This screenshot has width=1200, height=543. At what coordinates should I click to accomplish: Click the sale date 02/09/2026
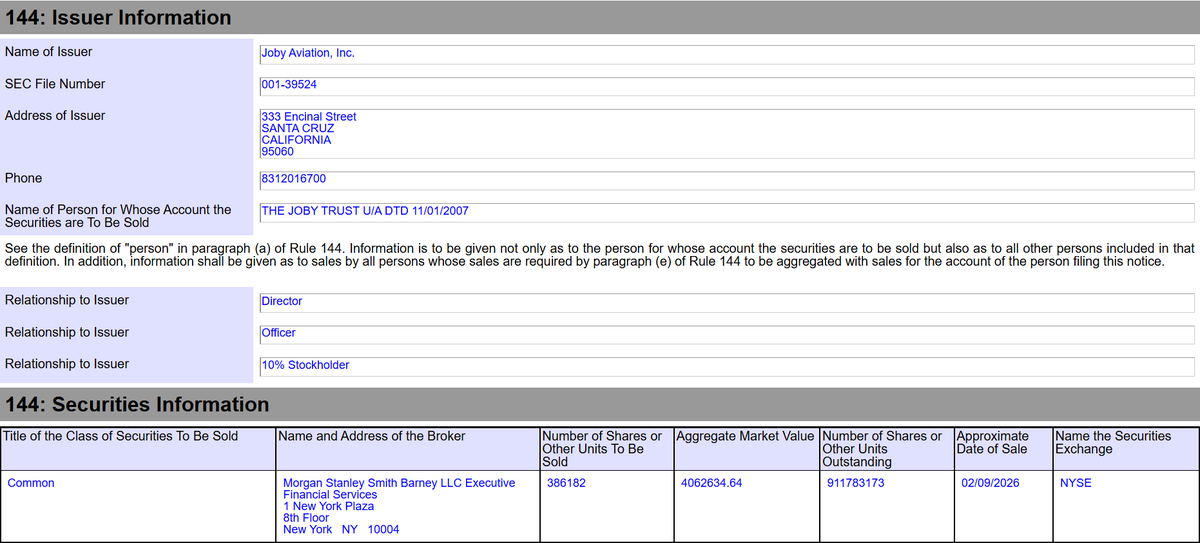[990, 483]
